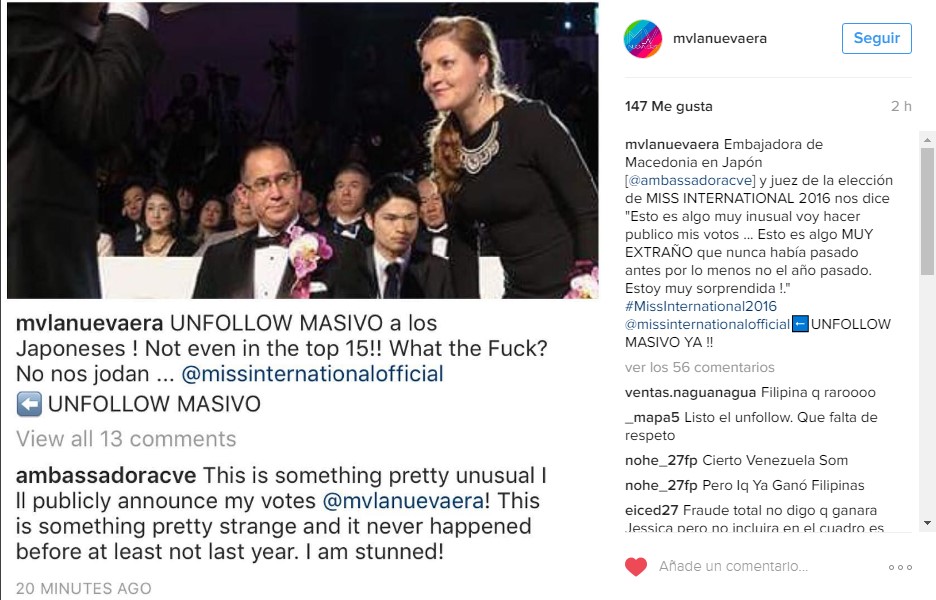Open ventas.naguanagua commenter profile
This screenshot has width=936, height=600.
click(x=689, y=393)
